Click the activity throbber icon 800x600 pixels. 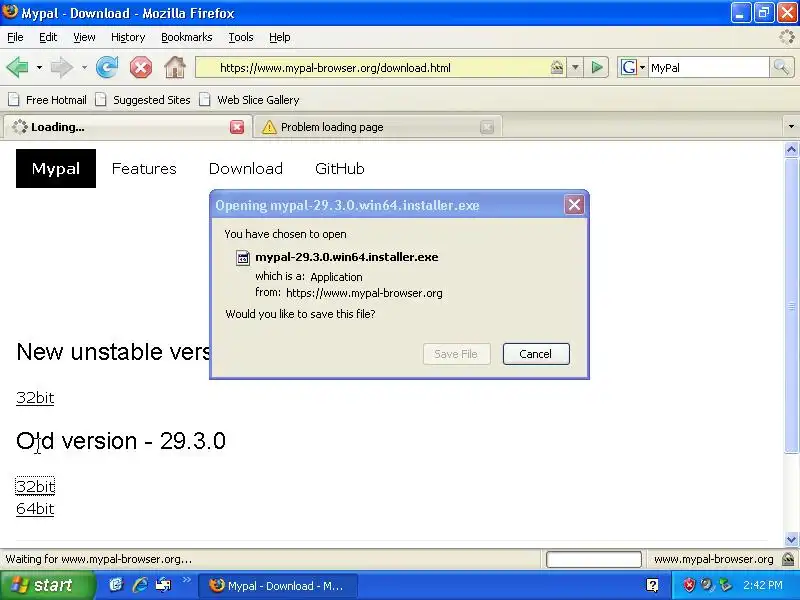(x=786, y=37)
